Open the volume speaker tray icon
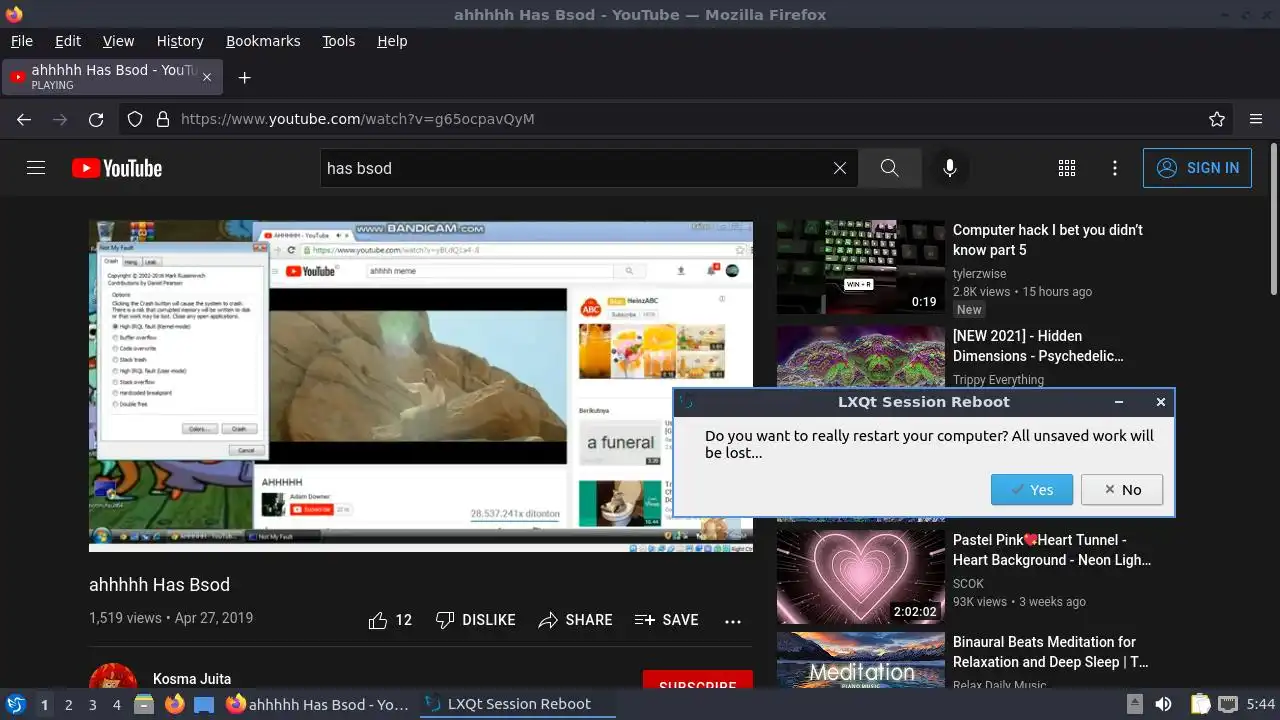 (1163, 704)
